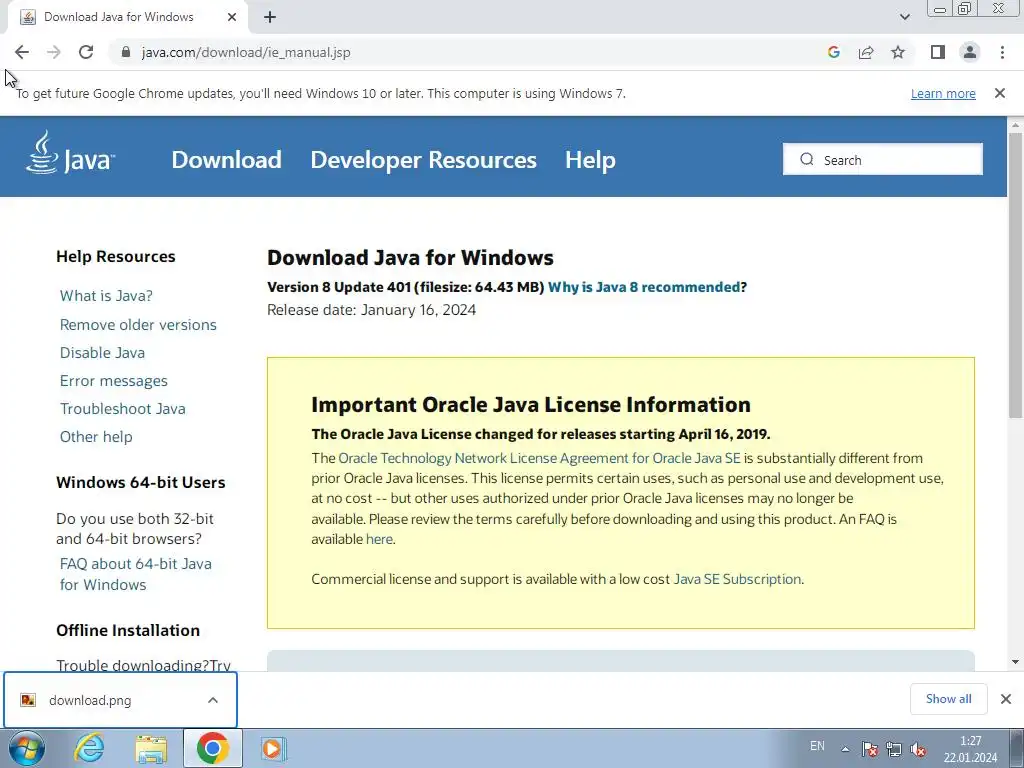
Task: Close the Download Java for Windows tab
Action: (x=232, y=17)
